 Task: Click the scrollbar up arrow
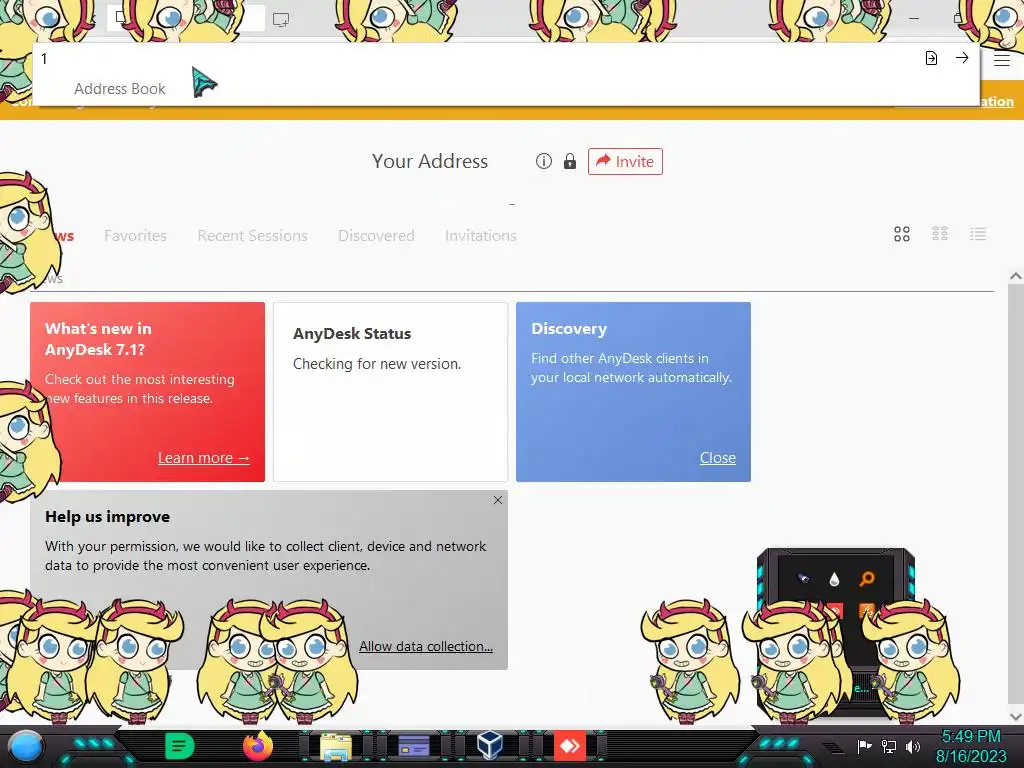[x=1016, y=276]
